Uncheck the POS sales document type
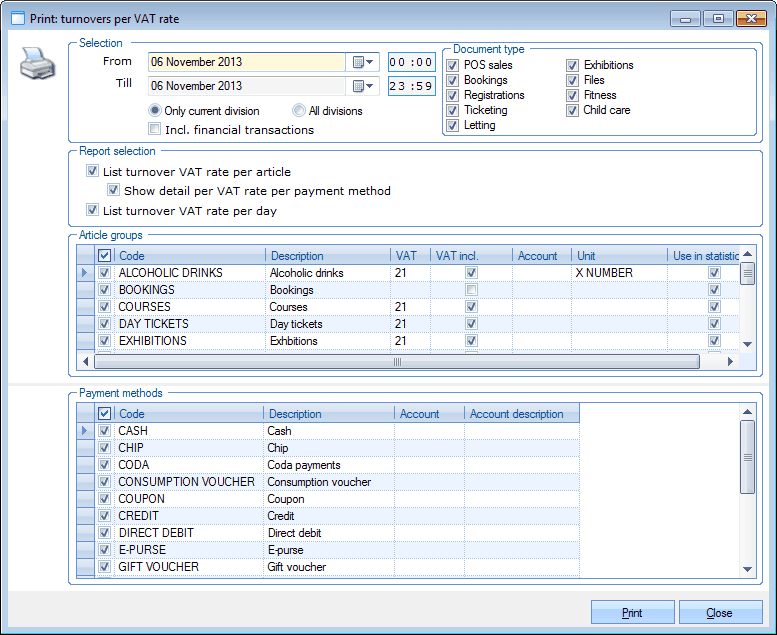This screenshot has height=635, width=777. pyautogui.click(x=454, y=65)
